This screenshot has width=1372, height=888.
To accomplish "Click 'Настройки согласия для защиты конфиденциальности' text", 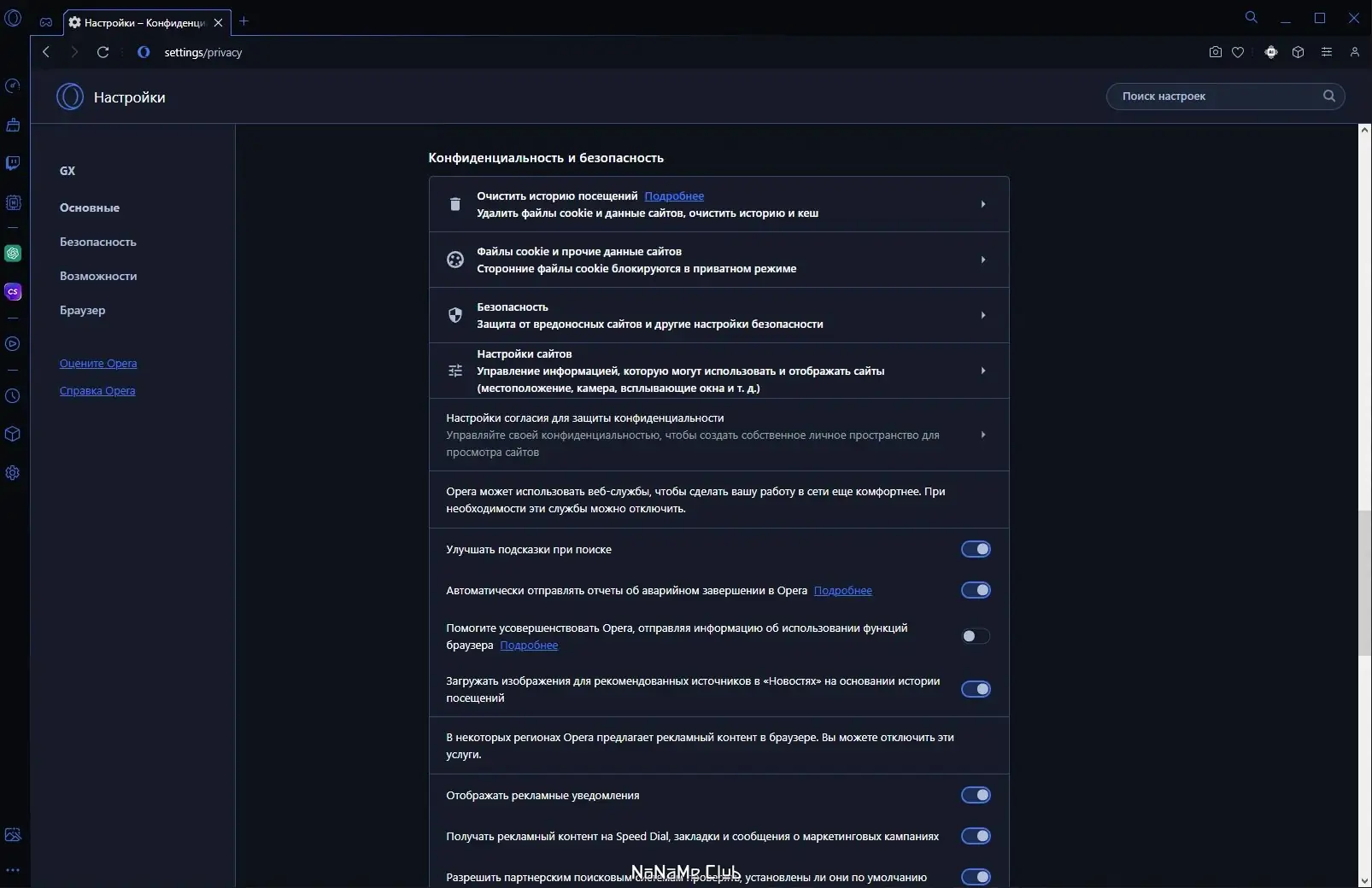I will tap(585, 418).
